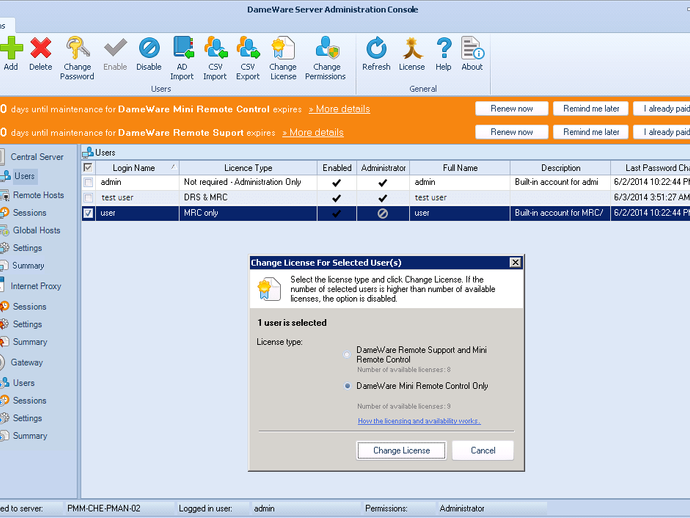Launch the AD Import tool
The height and width of the screenshot is (518, 690).
(182, 58)
